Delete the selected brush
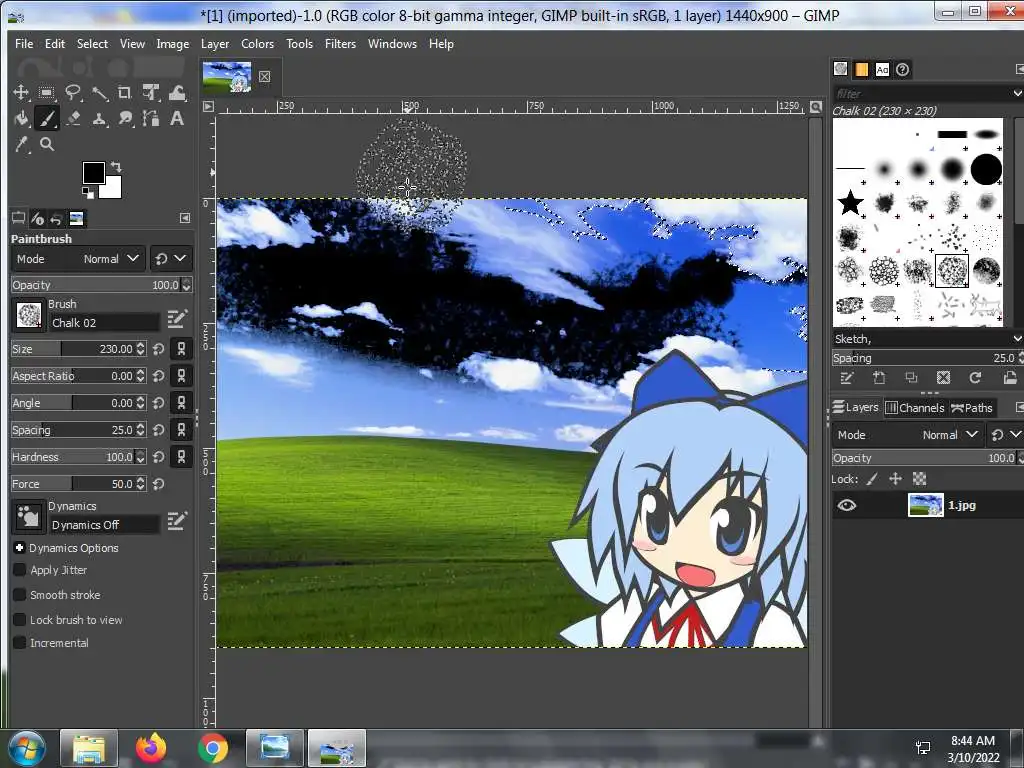The image size is (1024, 768). 943,378
